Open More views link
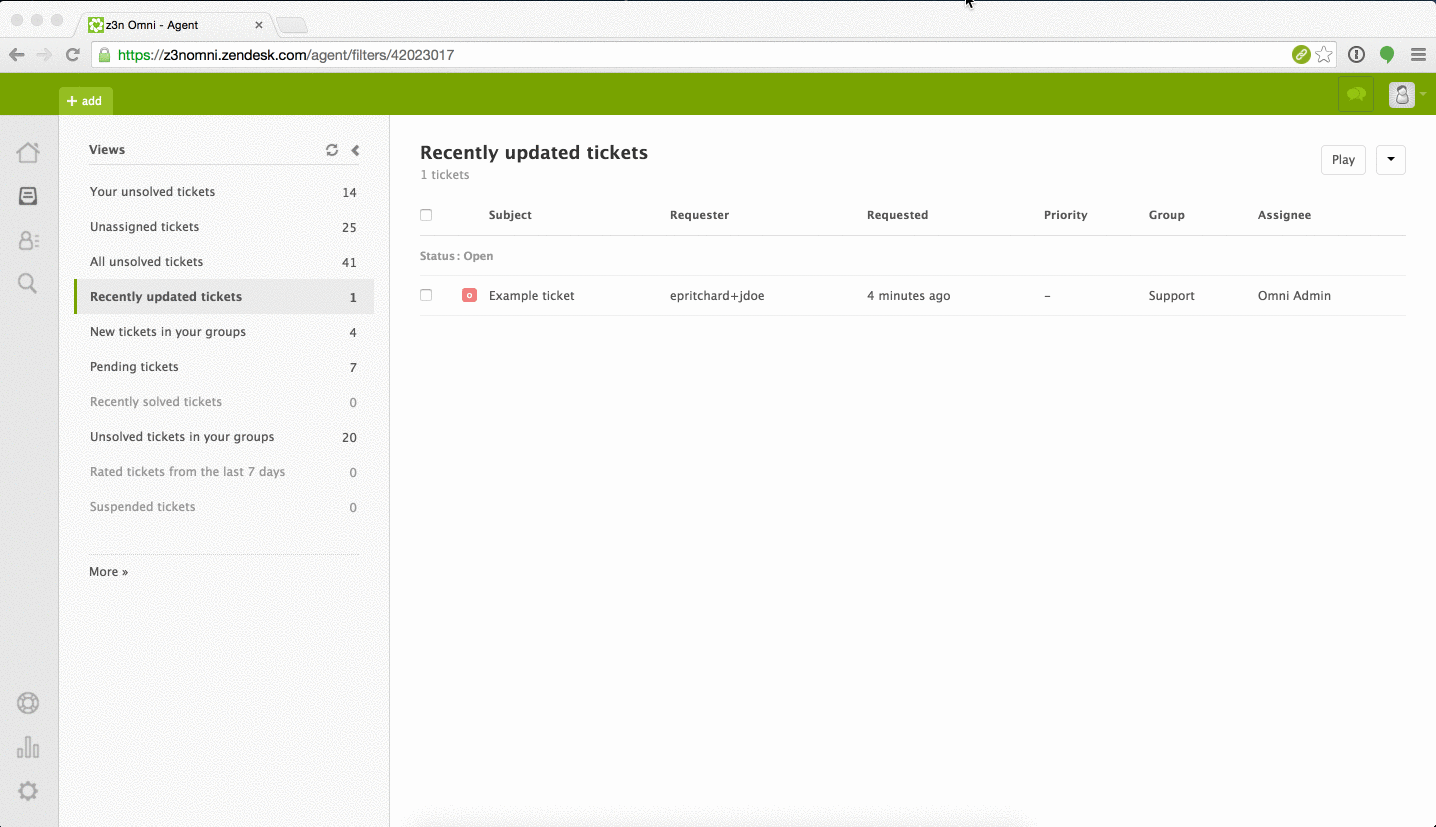Image resolution: width=1436 pixels, height=827 pixels. (x=108, y=571)
